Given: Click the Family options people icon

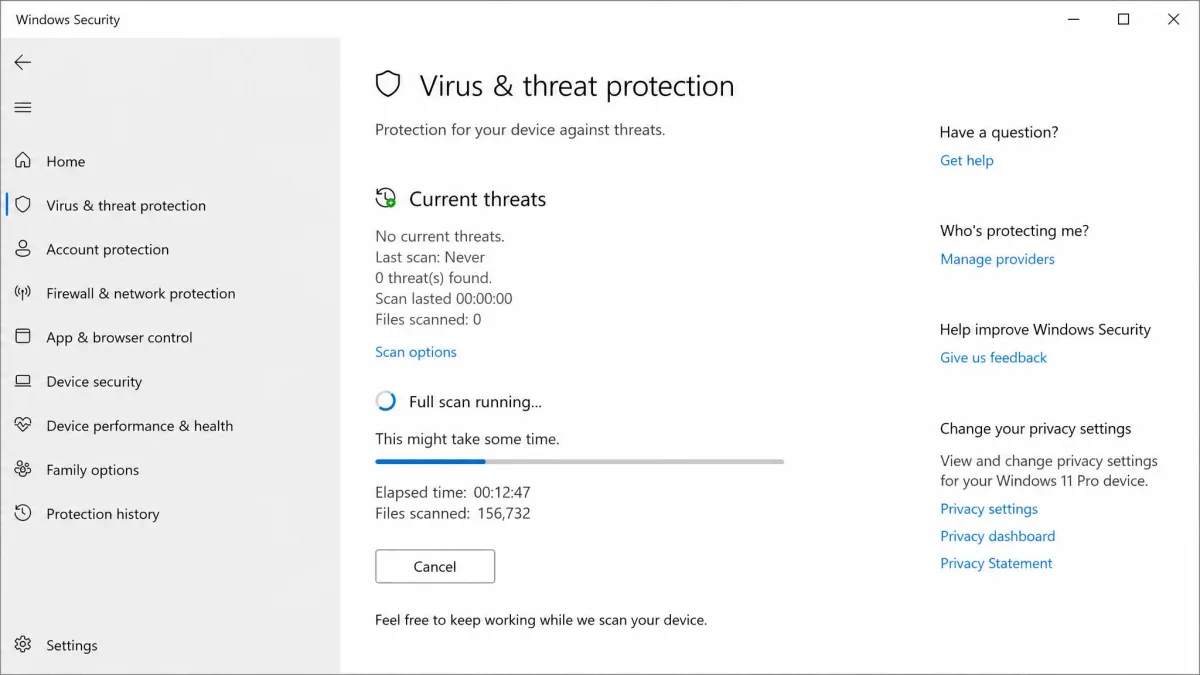Looking at the screenshot, I should point(23,469).
